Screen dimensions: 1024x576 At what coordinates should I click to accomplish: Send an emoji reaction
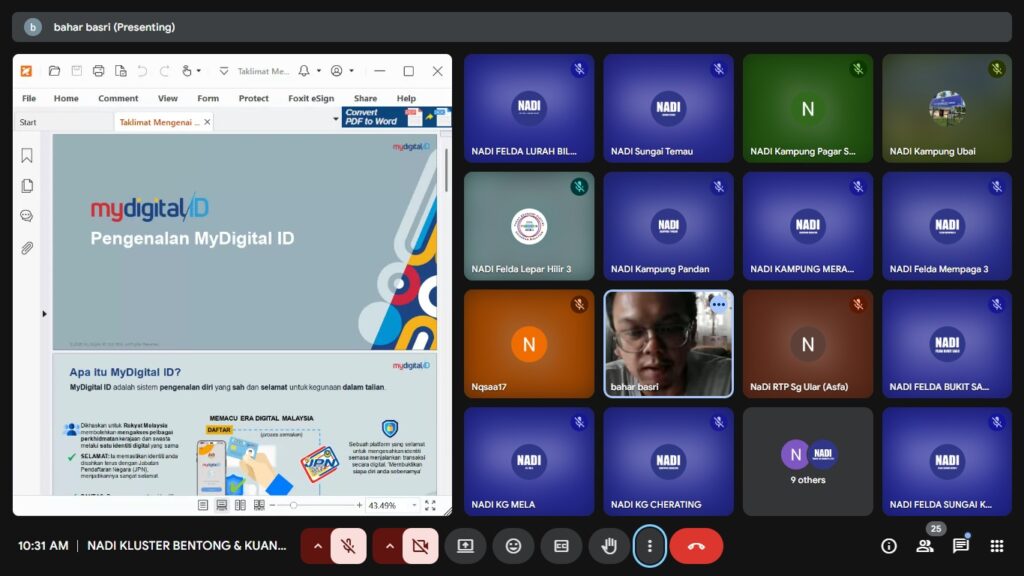point(513,545)
